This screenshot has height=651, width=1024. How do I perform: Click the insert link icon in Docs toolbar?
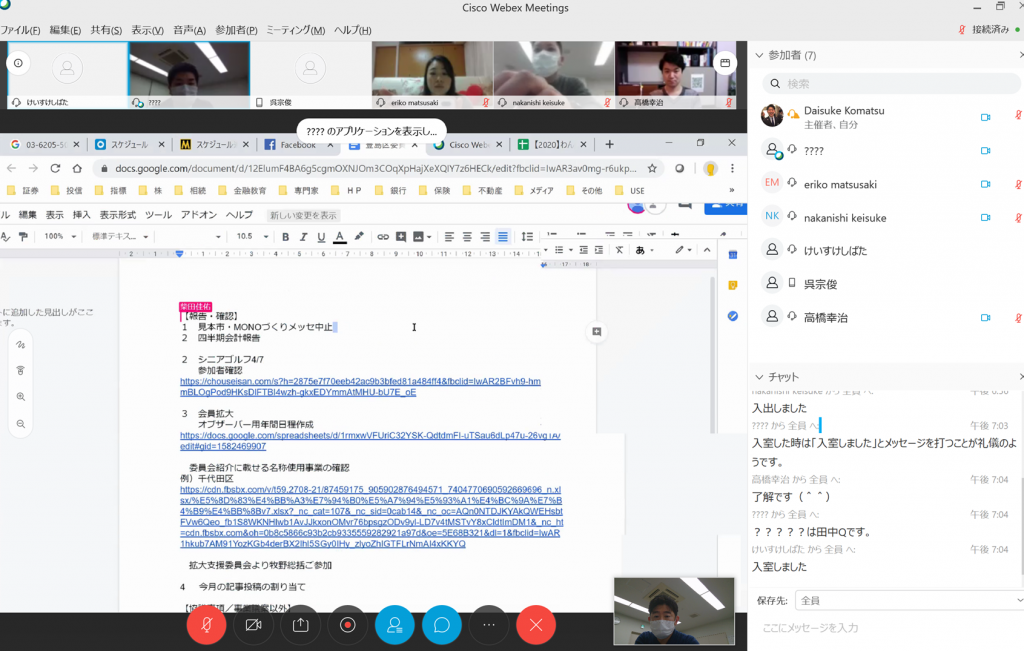point(384,237)
